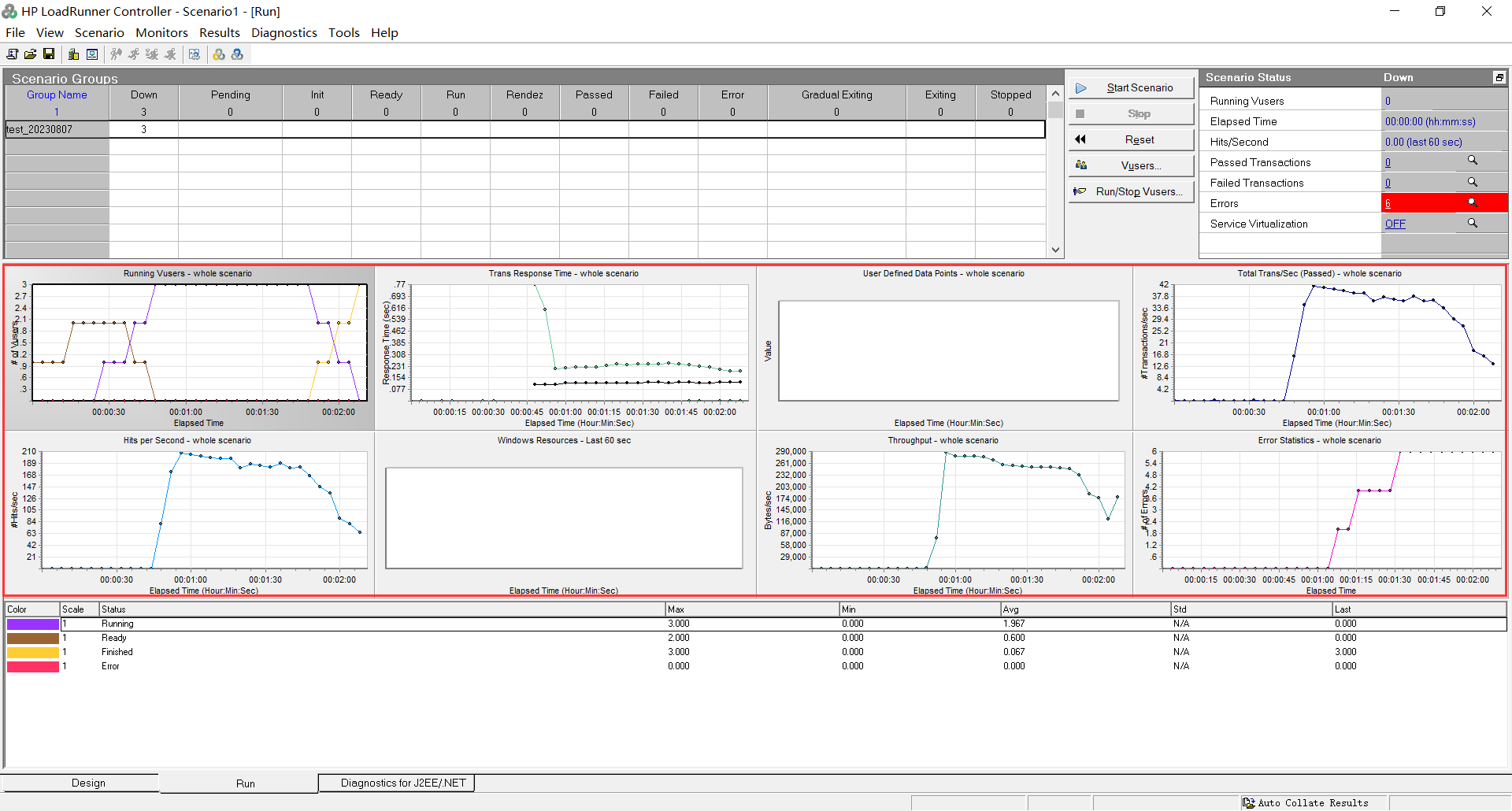The width and height of the screenshot is (1512, 811).
Task: Select the Total Trans/Sec (Passed) graph
Action: point(1319,347)
